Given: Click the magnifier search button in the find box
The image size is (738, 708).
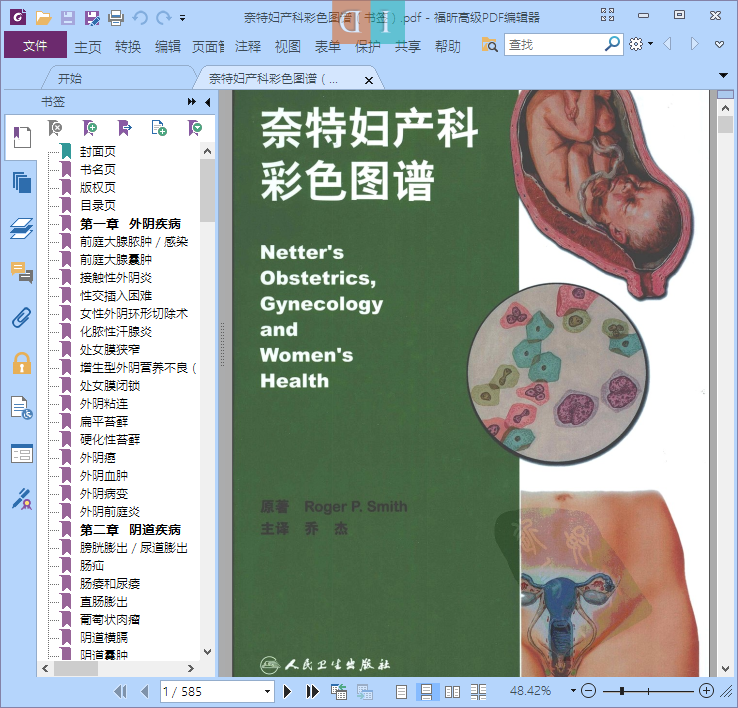Looking at the screenshot, I should [x=612, y=44].
